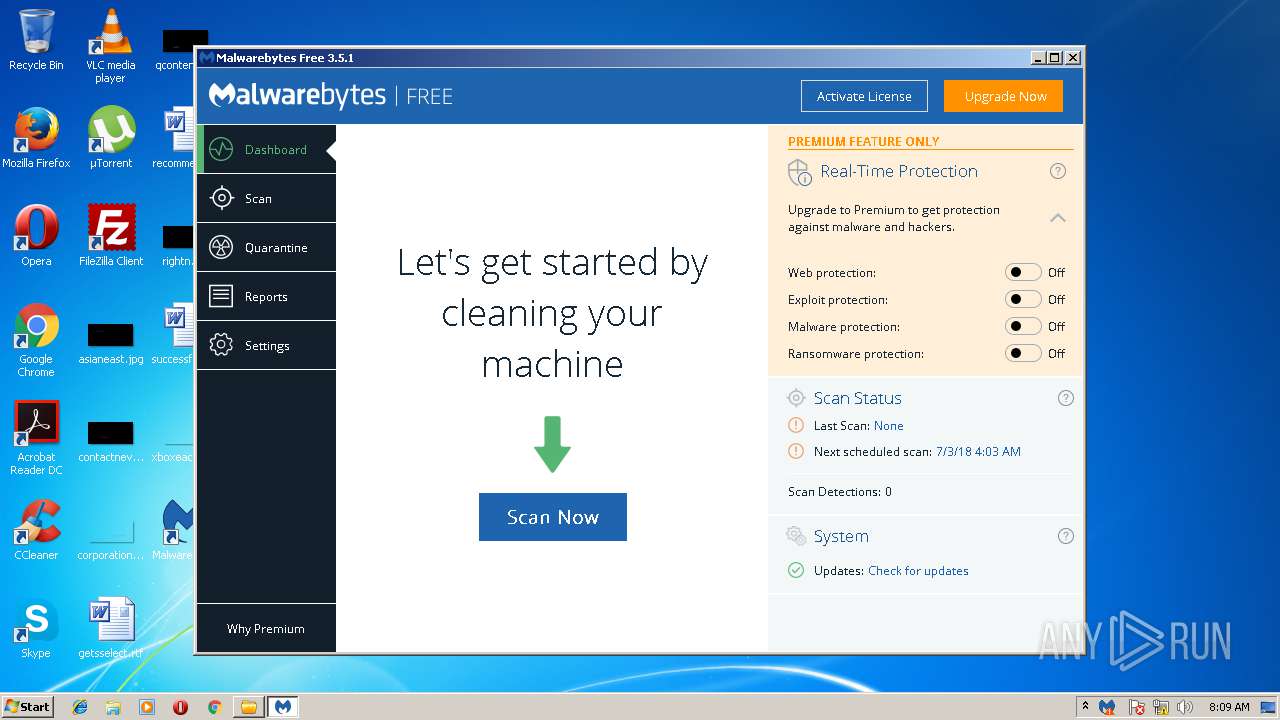Click the Malwarebytes taskbar button
Screen dimensions: 1280x720
[283, 707]
